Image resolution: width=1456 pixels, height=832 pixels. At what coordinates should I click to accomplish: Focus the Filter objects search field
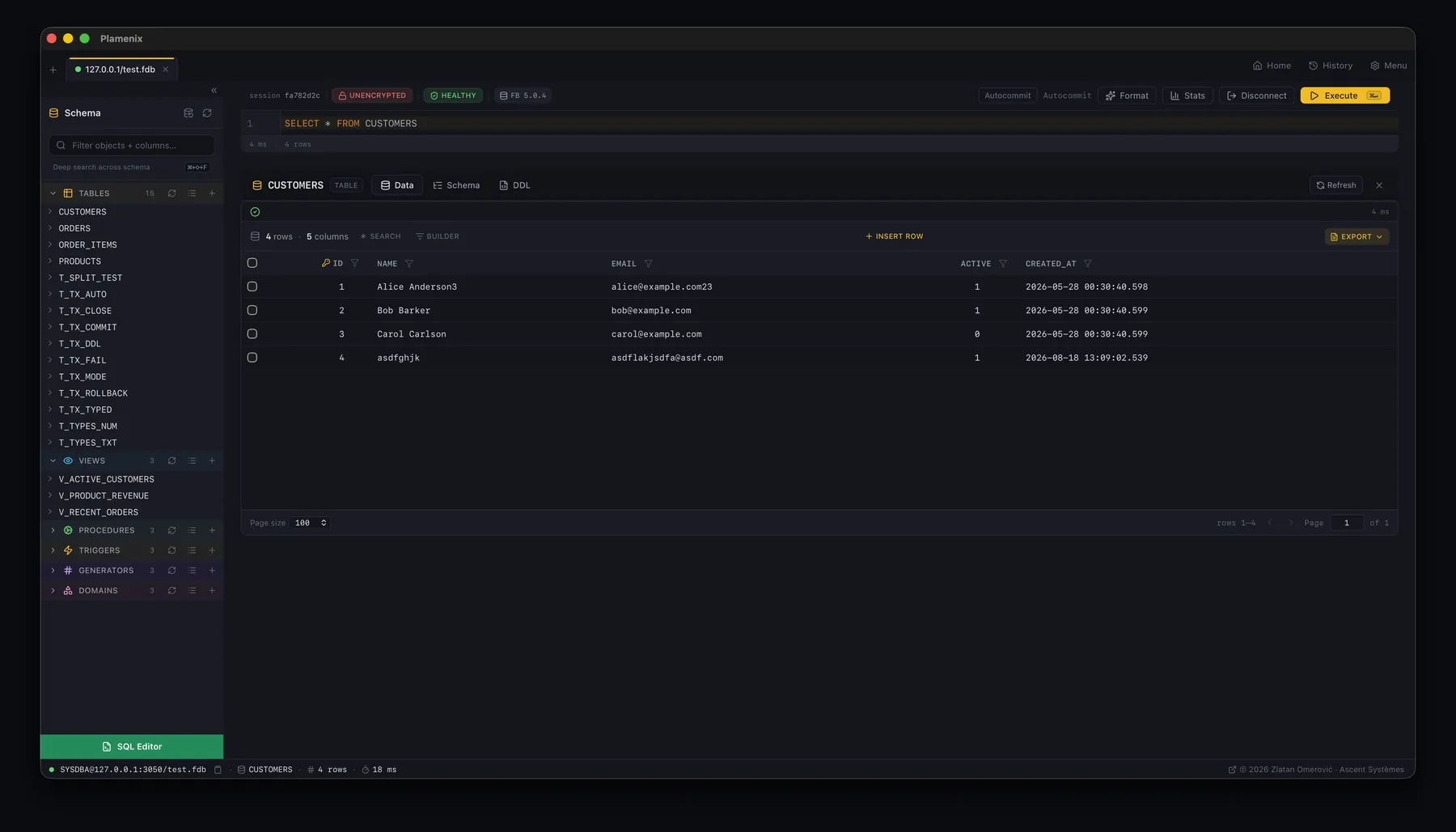(x=132, y=146)
